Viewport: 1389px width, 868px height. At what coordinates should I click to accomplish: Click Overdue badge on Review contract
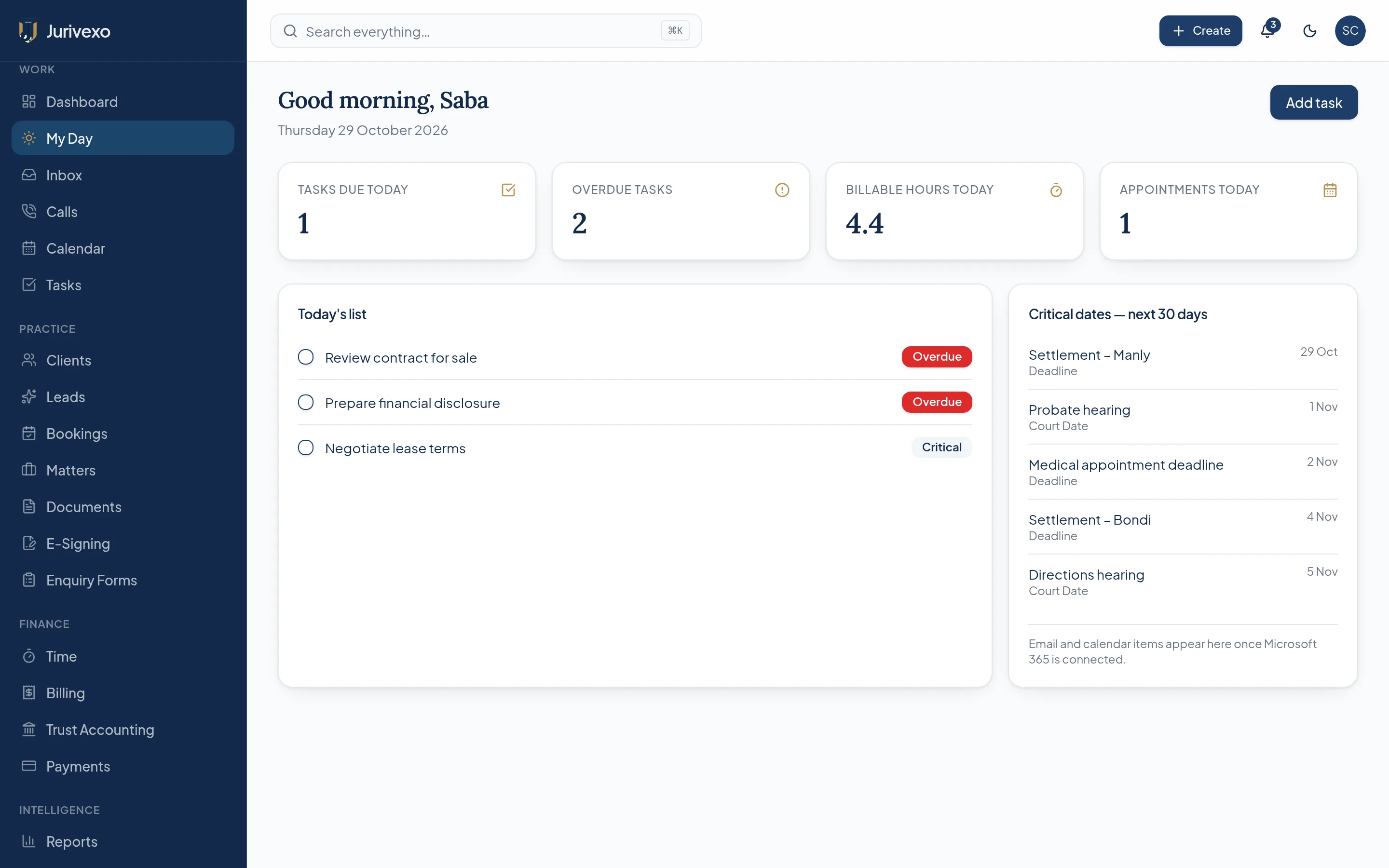click(x=937, y=356)
